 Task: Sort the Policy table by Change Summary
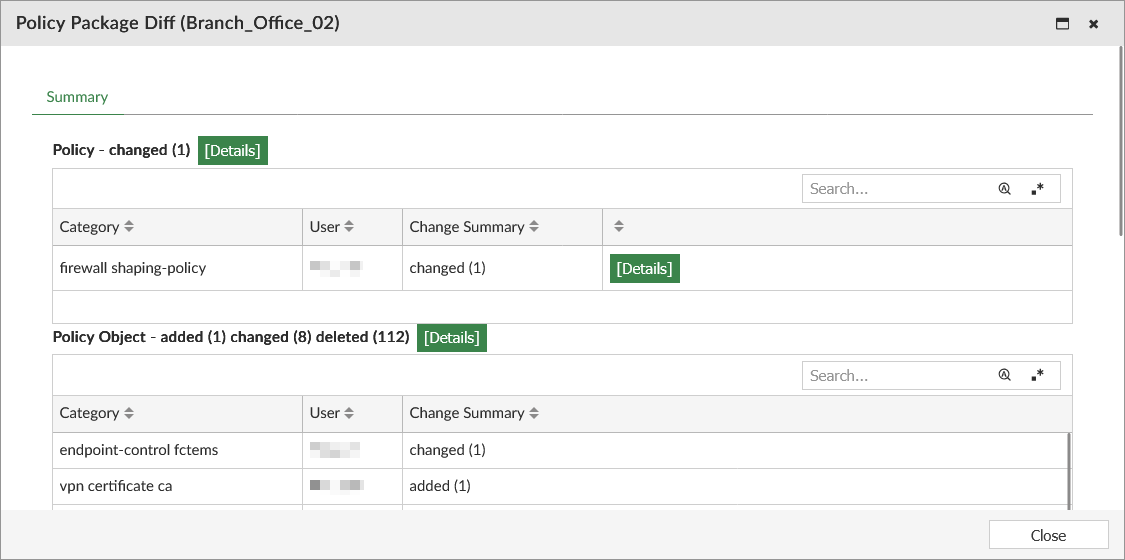[534, 227]
